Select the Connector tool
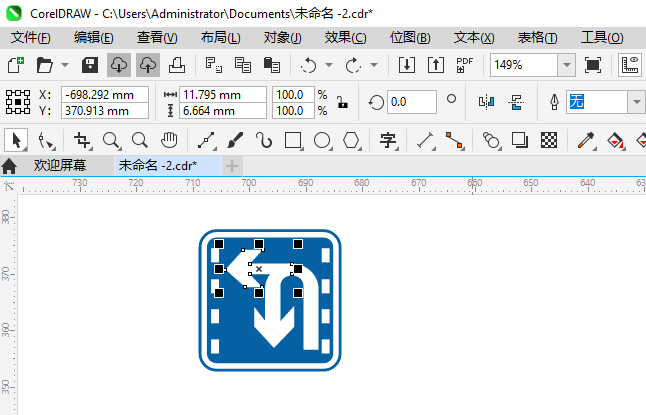This screenshot has width=646, height=415. (x=455, y=141)
